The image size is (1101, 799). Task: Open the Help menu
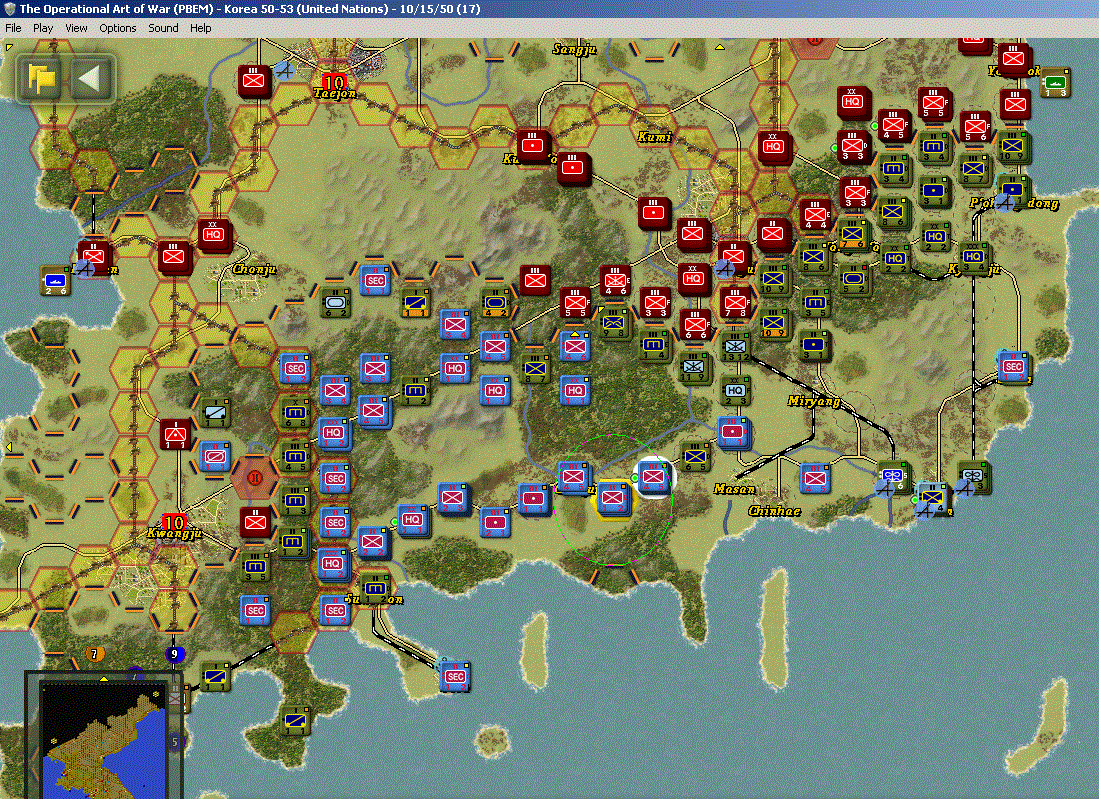pos(200,28)
